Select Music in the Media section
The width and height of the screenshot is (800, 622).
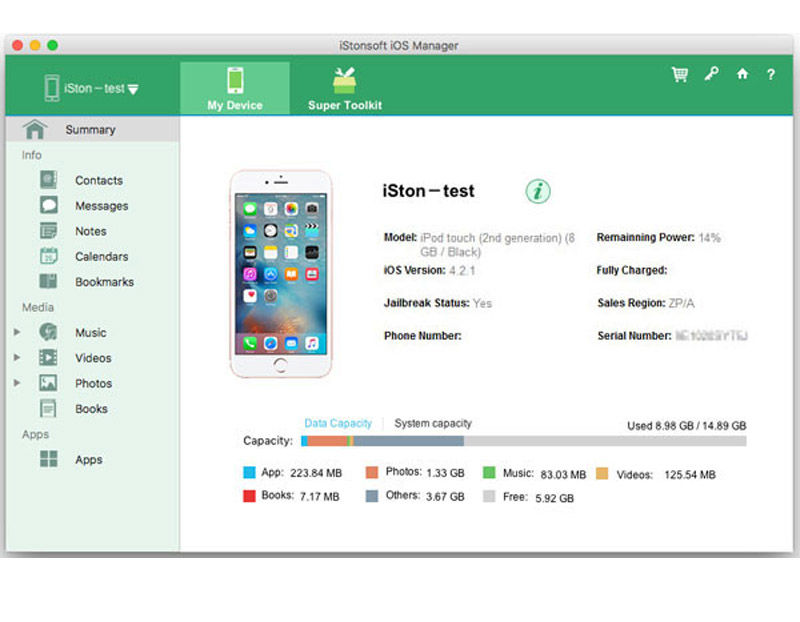91,333
